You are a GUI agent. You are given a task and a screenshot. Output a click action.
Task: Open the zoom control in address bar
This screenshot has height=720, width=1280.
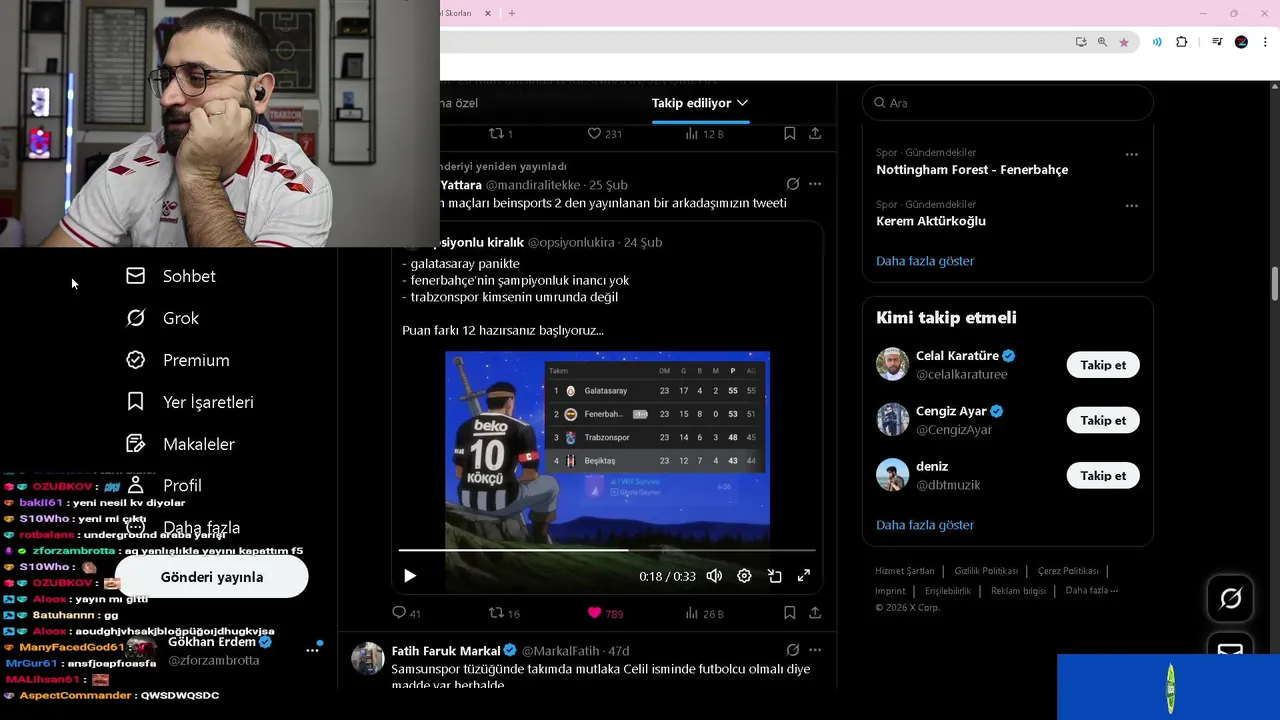click(1102, 42)
